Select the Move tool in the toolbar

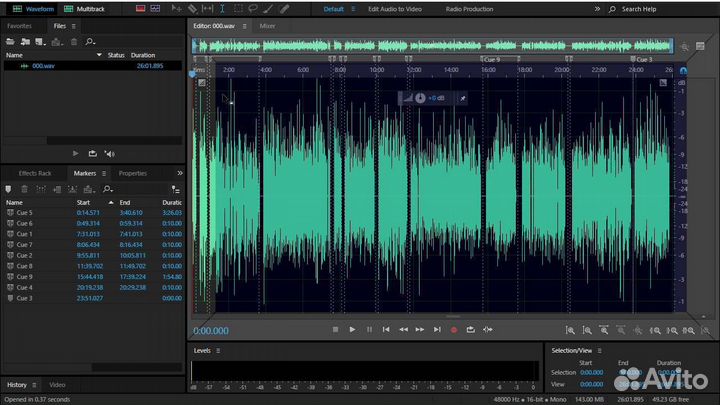[x=176, y=9]
